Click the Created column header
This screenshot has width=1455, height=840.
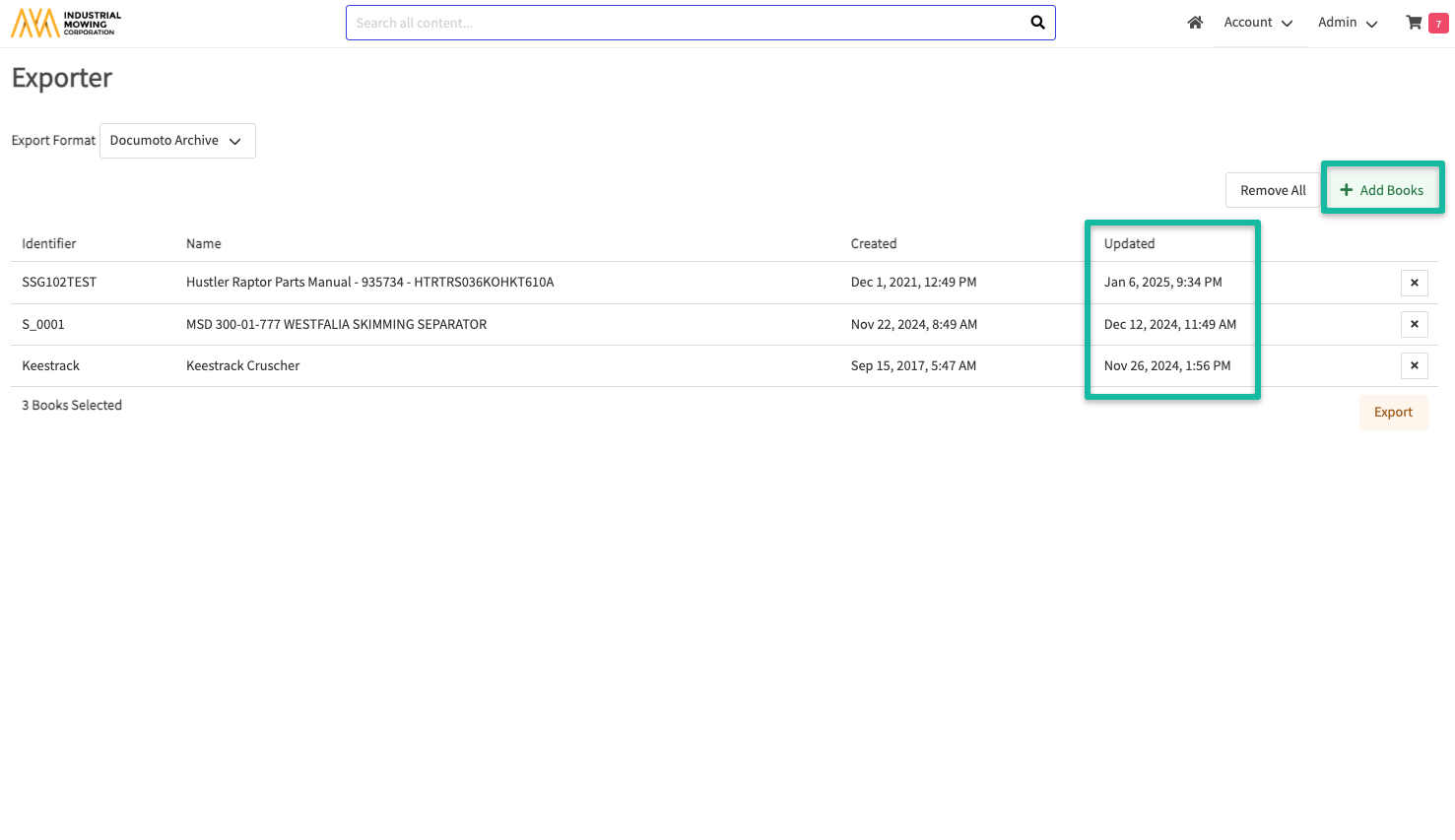(x=874, y=243)
